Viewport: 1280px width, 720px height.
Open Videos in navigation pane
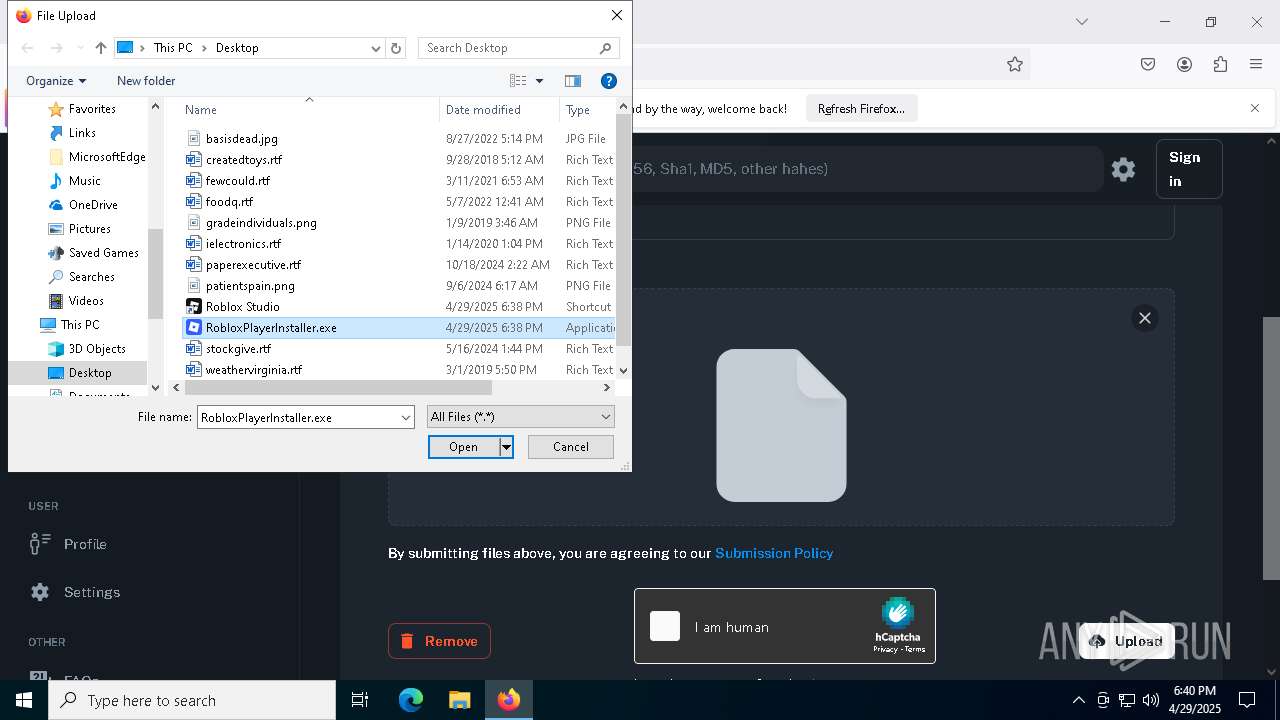[86, 301]
